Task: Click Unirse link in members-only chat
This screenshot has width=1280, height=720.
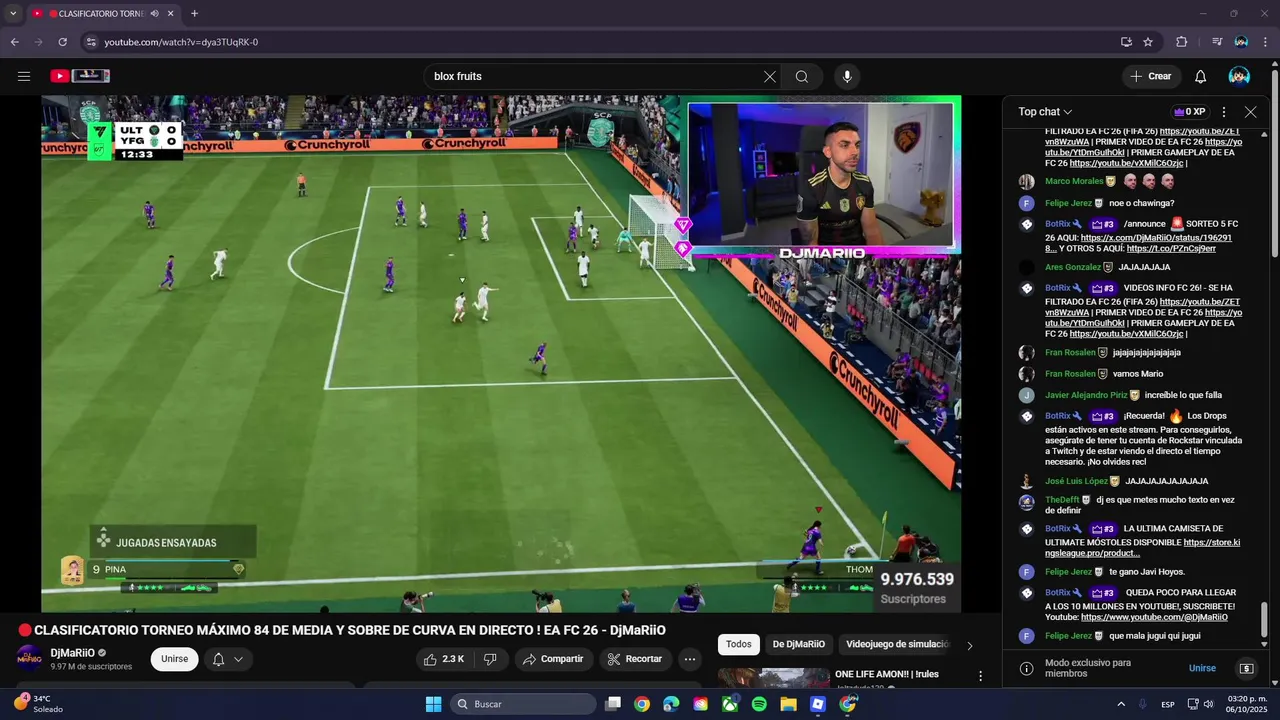Action: pyautogui.click(x=1202, y=668)
